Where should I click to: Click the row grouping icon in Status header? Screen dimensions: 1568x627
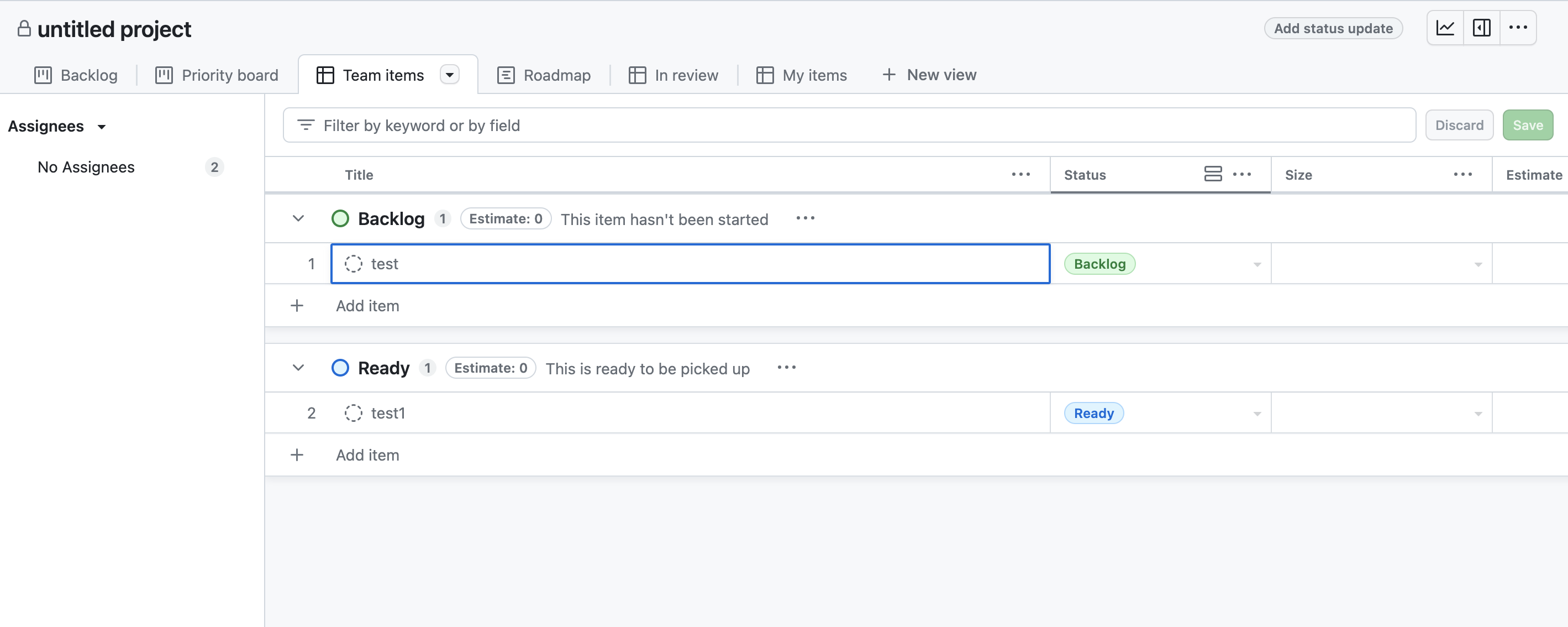point(1213,174)
